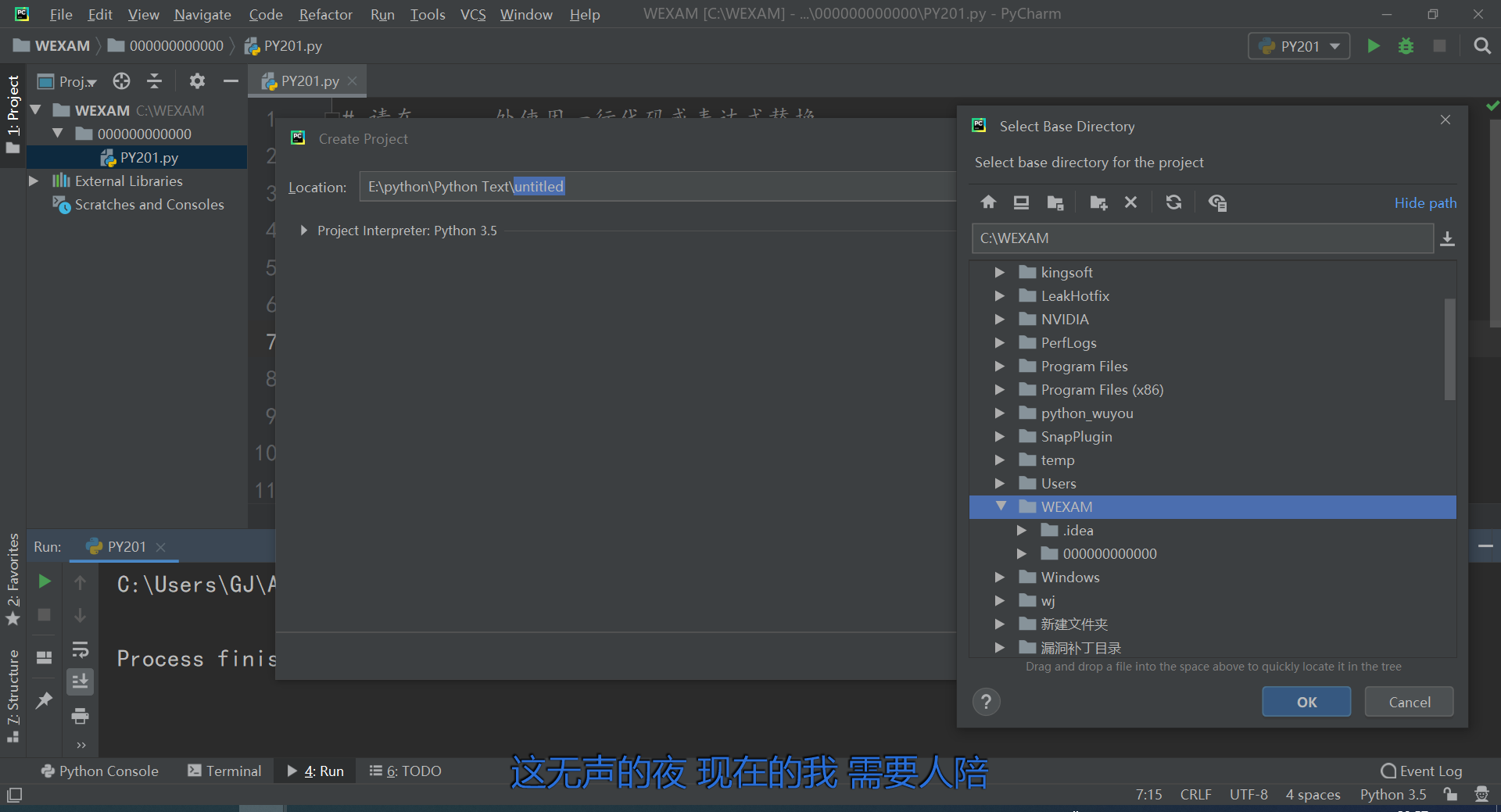
Task: Change CRLF line separator in status bar
Action: (1195, 795)
